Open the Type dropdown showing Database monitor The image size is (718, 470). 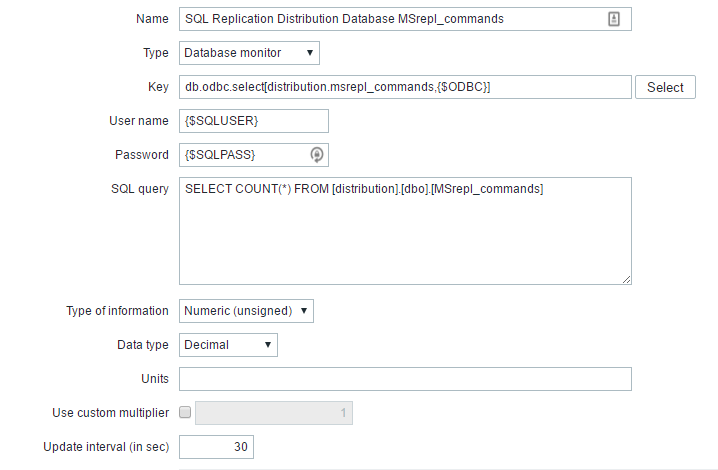tap(249, 52)
